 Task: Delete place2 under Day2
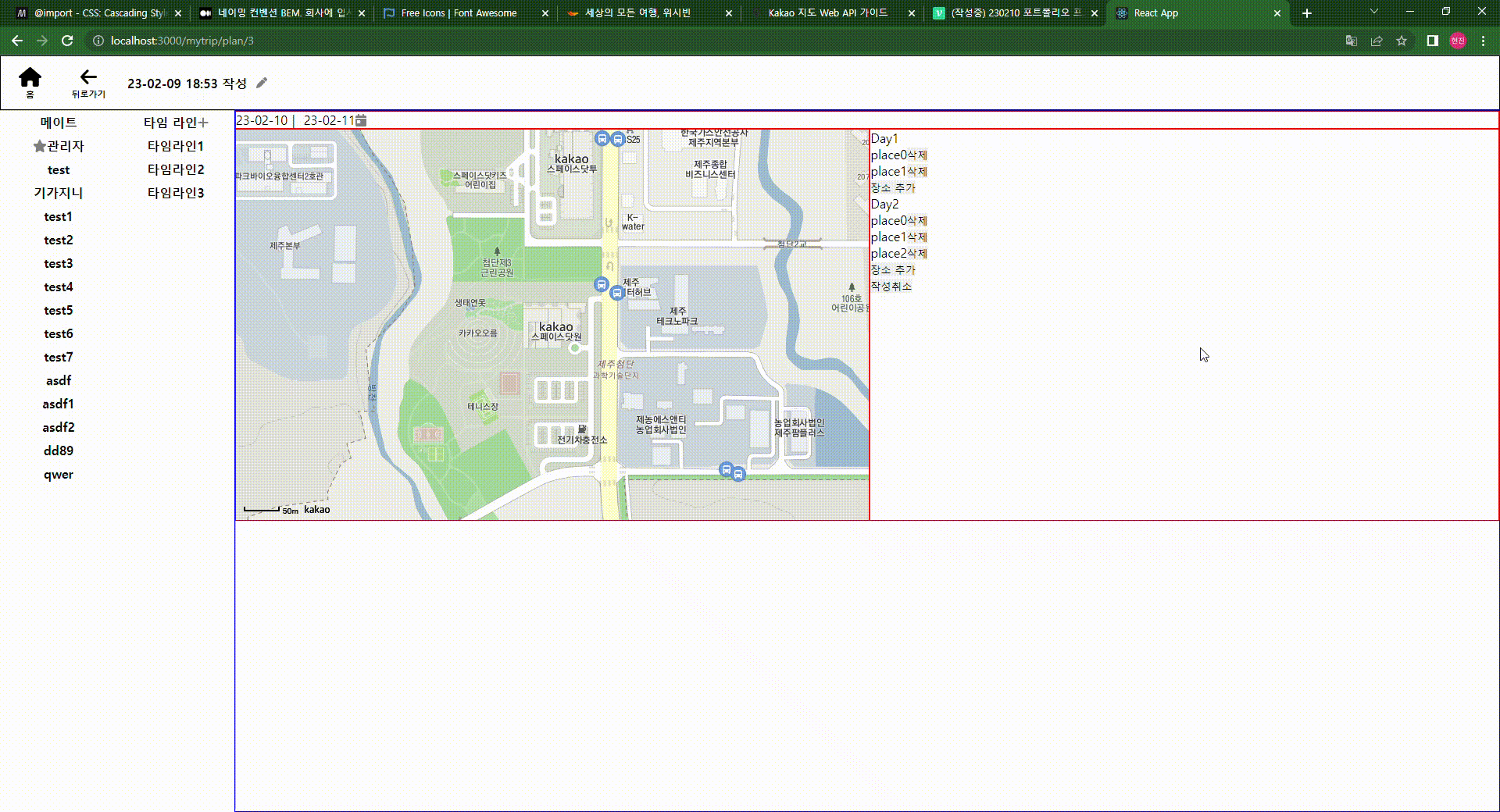pyautogui.click(x=917, y=254)
